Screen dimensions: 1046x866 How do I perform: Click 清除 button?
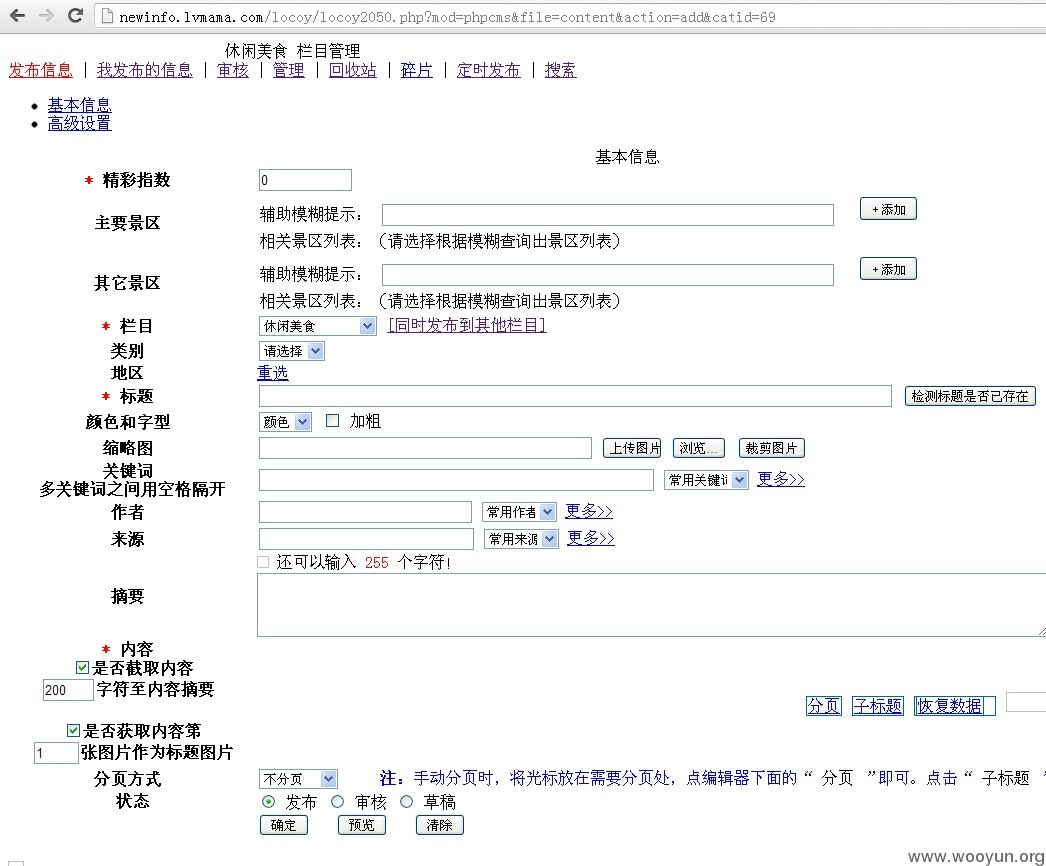[x=440, y=825]
